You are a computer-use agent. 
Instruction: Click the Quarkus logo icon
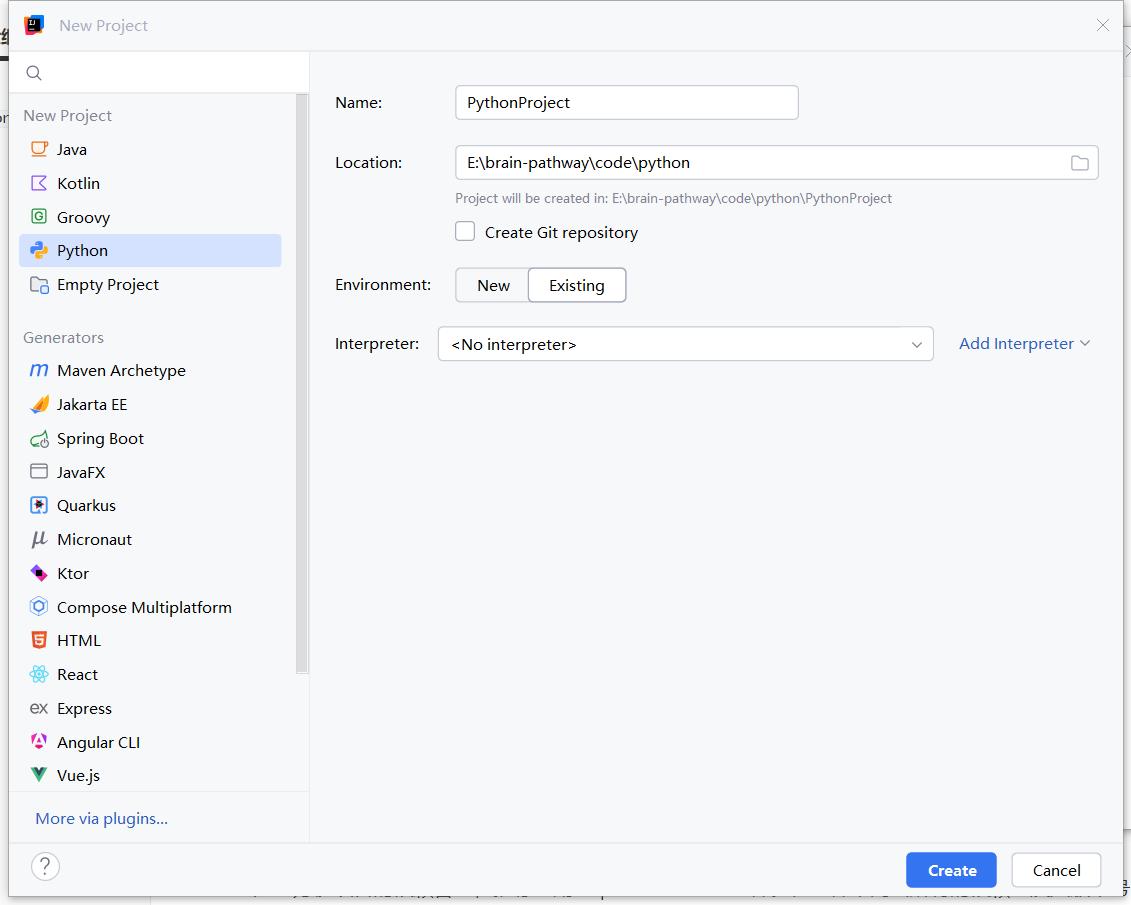pos(39,506)
